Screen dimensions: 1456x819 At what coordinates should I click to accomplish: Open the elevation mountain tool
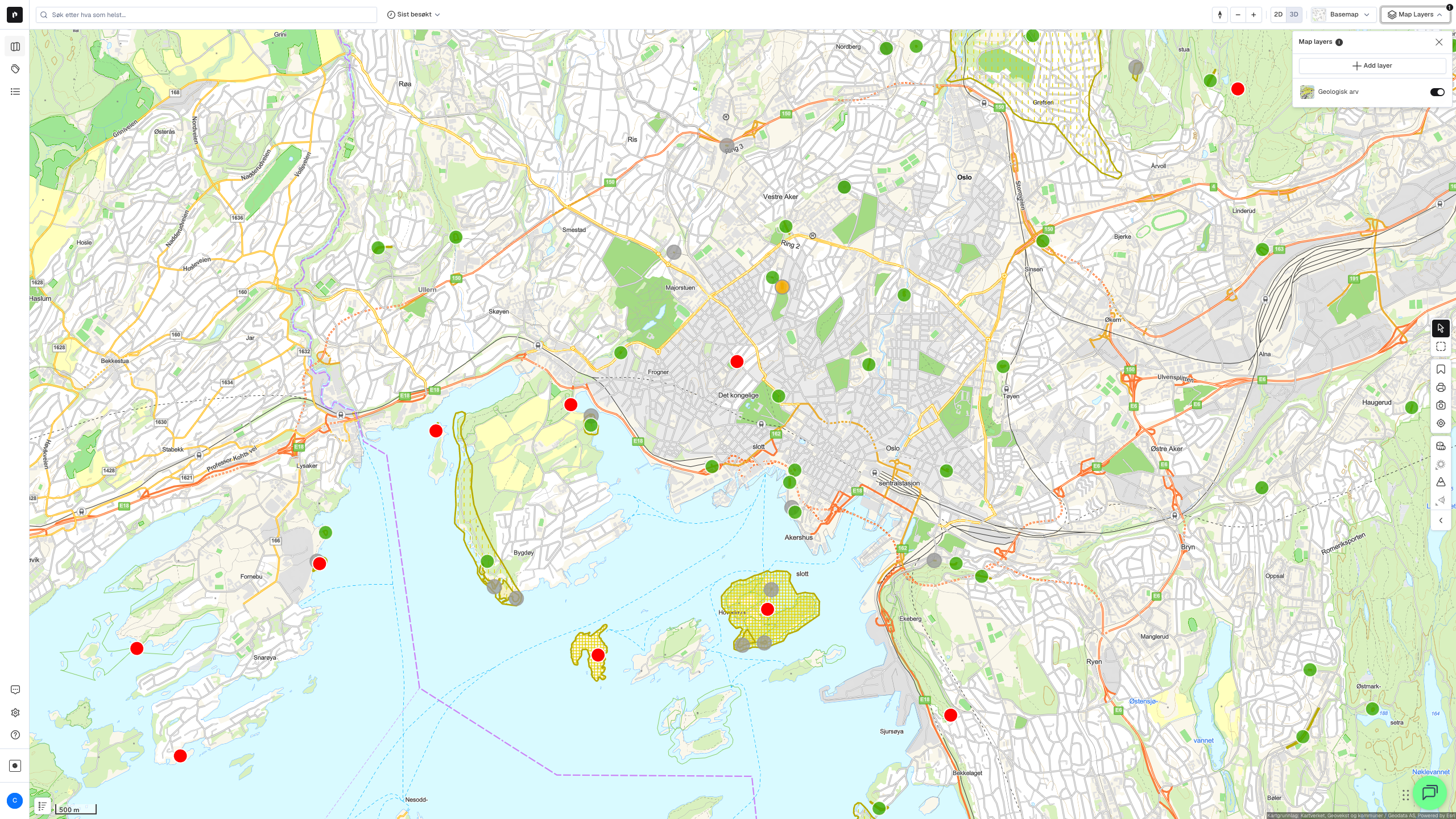click(1441, 482)
